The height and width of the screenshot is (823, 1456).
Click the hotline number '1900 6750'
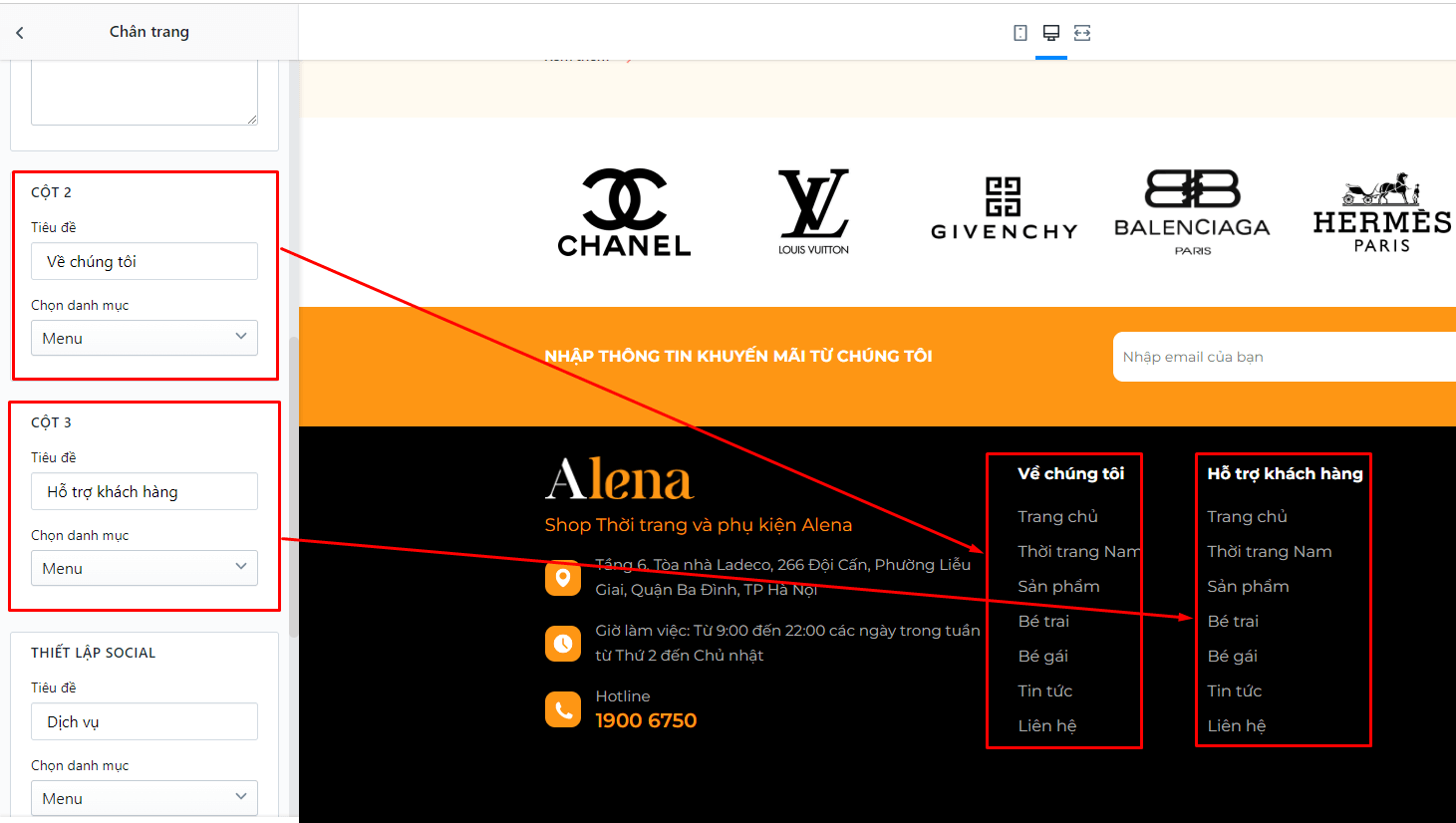pos(646,720)
